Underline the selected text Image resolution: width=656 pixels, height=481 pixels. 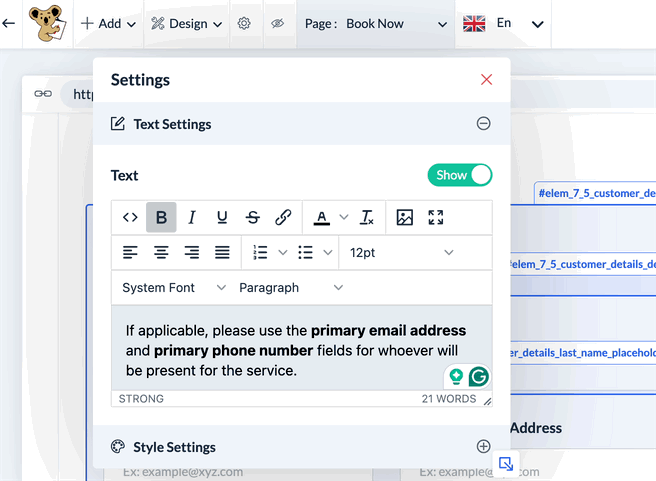222,217
